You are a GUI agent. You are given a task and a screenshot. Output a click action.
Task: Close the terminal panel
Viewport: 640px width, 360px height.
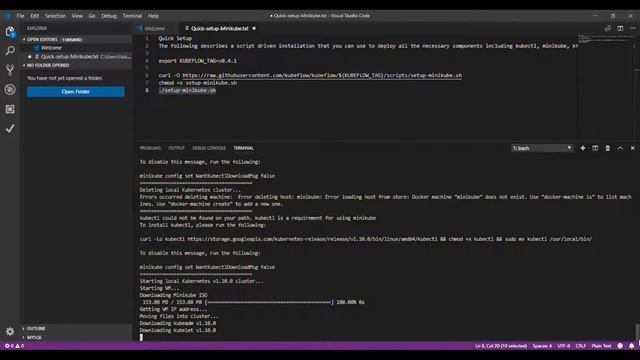click(x=633, y=148)
